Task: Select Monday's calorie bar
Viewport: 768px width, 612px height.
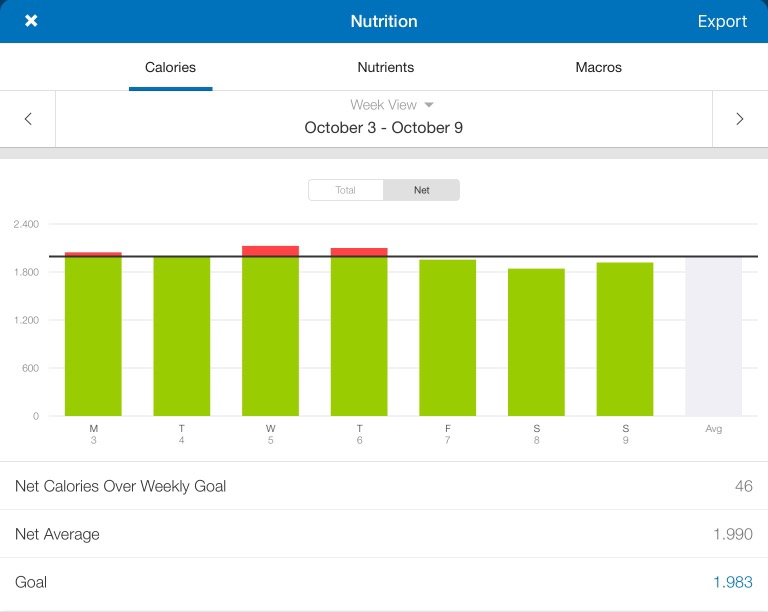Action: [93, 335]
